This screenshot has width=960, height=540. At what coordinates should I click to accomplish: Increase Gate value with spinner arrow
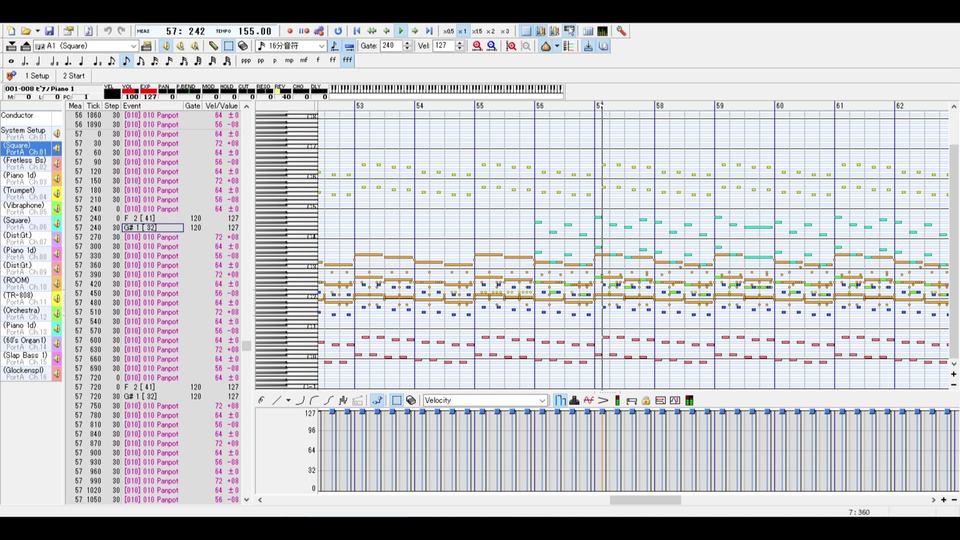(x=407, y=43)
